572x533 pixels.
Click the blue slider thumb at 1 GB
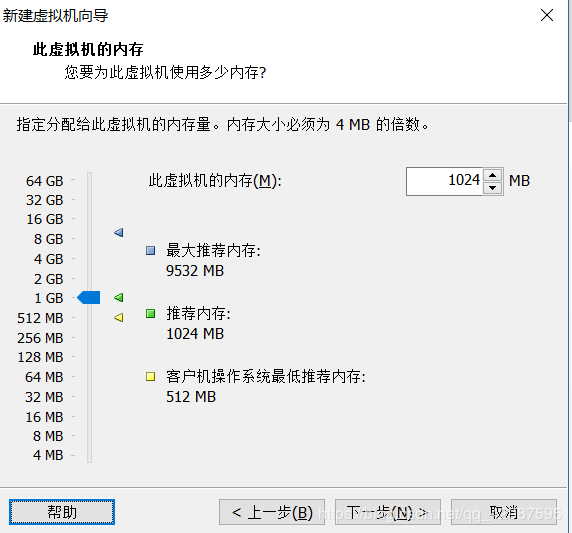(x=89, y=297)
